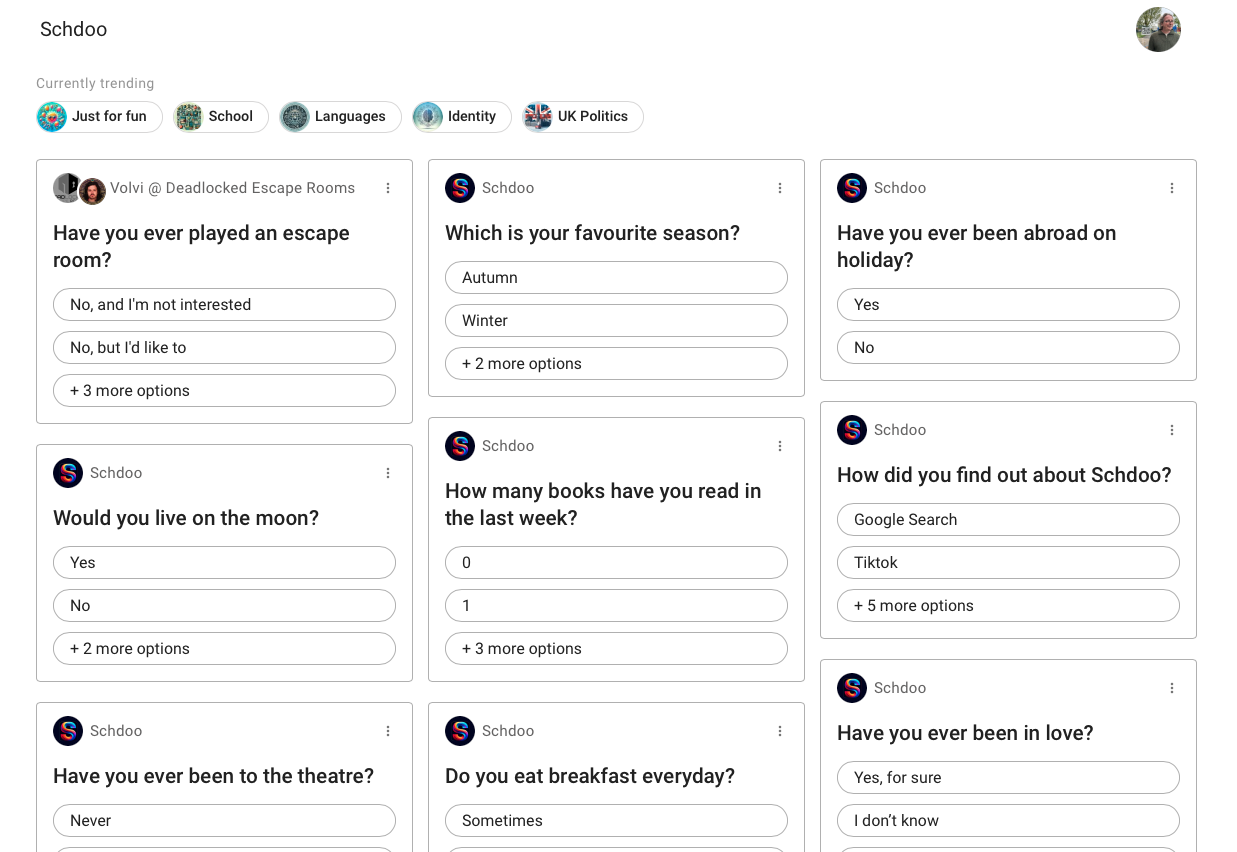Click Schdoo logo on breakfast poll card
The width and height of the screenshot is (1237, 852).
click(x=460, y=731)
